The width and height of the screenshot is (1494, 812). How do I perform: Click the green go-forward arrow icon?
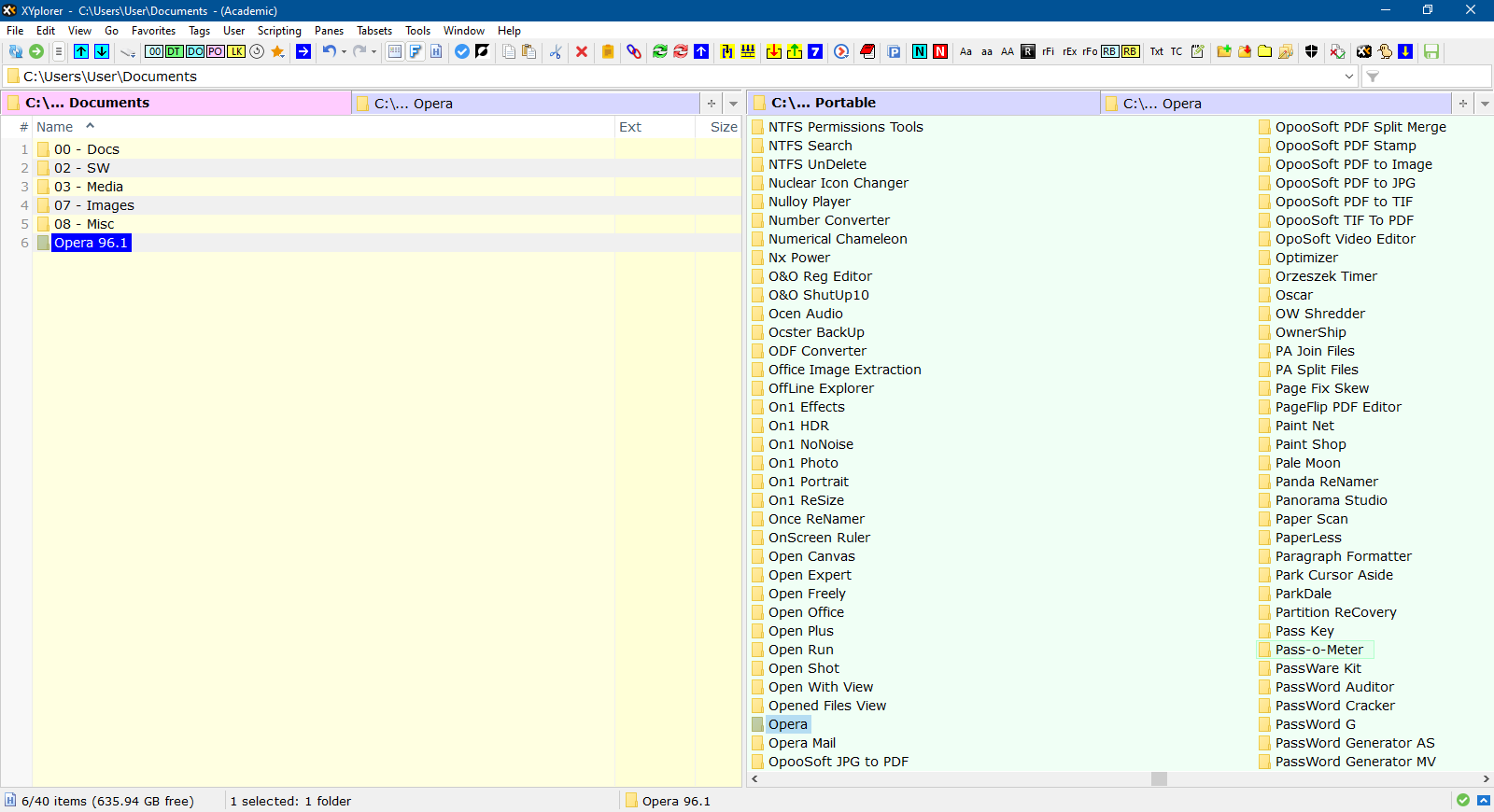pyautogui.click(x=36, y=51)
